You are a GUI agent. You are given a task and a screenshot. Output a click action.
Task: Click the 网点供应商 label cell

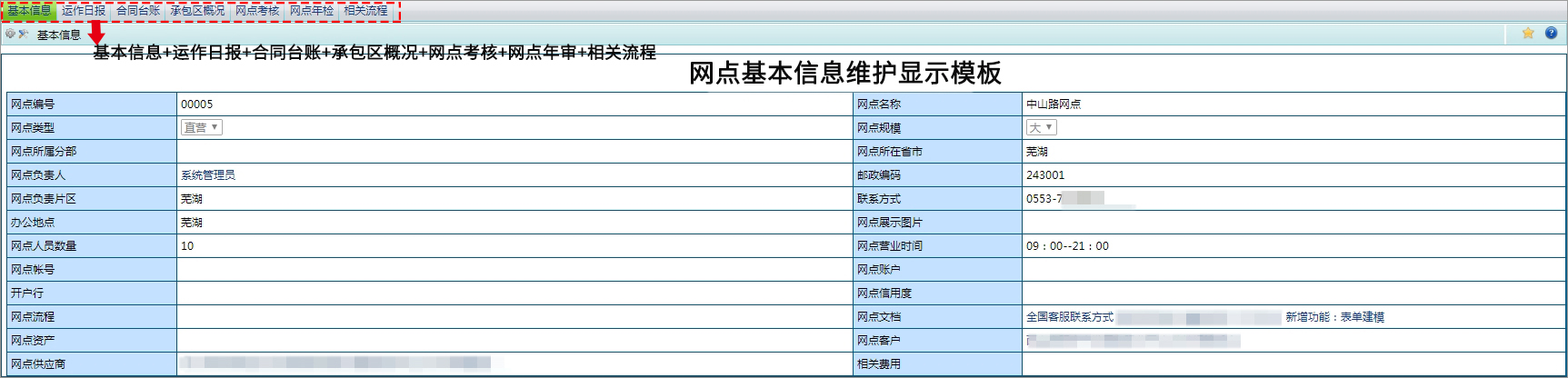92,364
